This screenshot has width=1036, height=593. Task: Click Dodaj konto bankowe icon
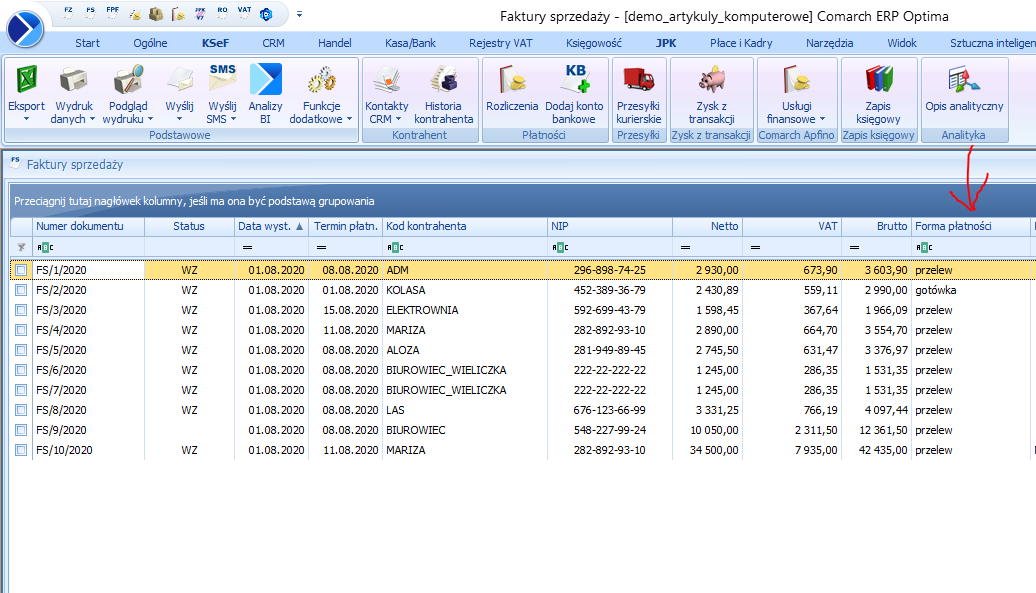pos(574,79)
